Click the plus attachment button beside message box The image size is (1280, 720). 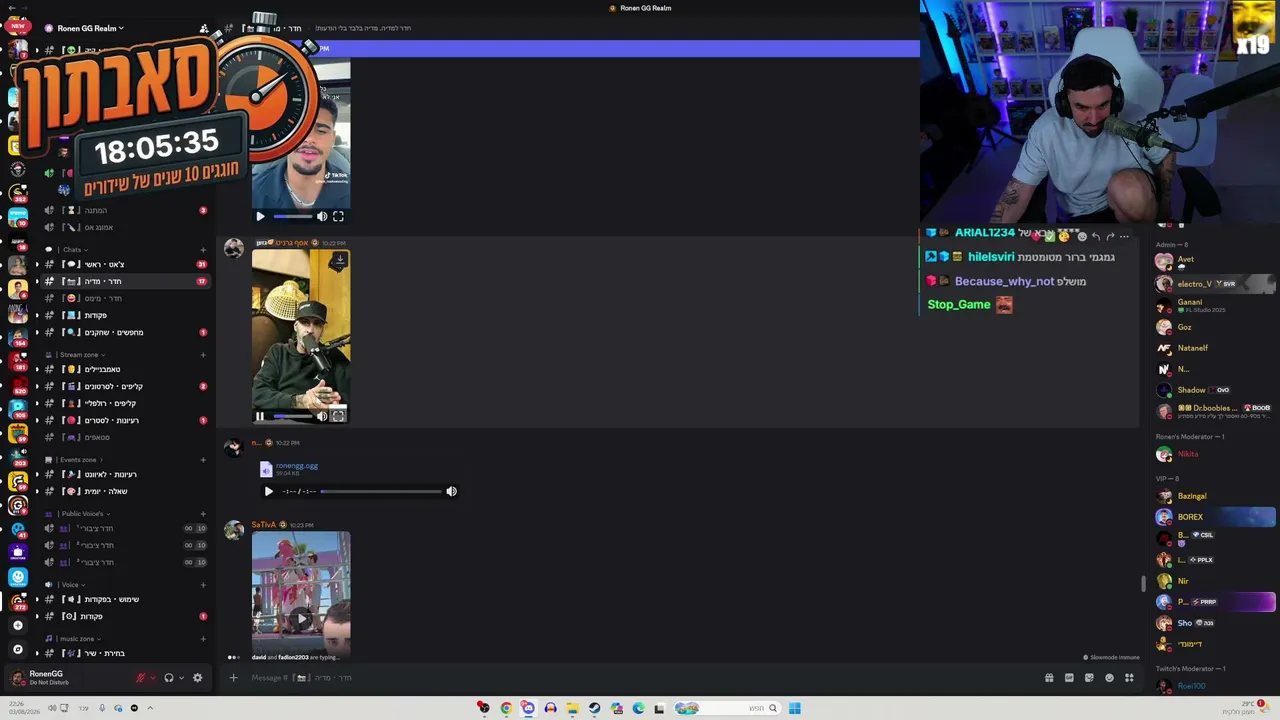[233, 678]
